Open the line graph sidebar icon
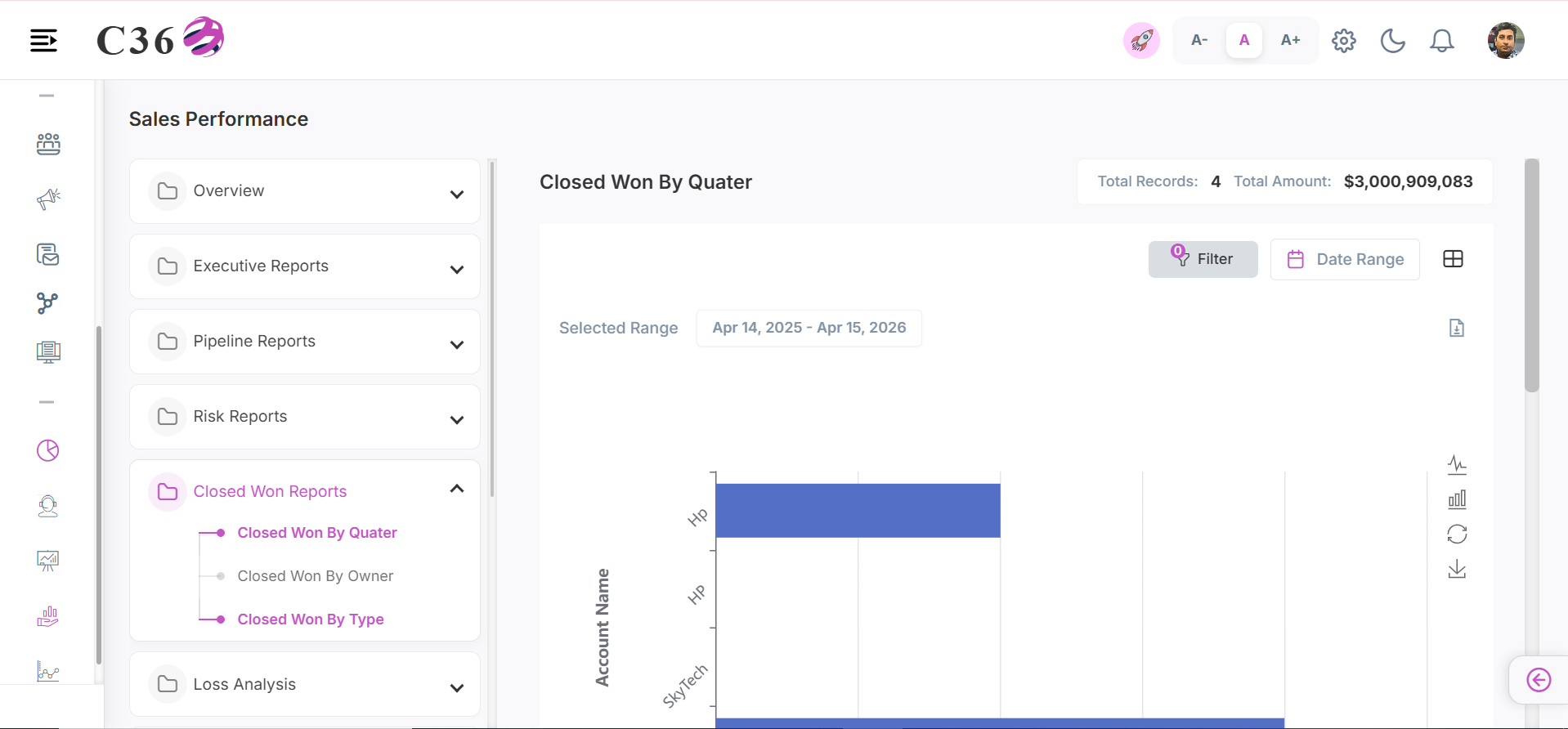 point(48,672)
